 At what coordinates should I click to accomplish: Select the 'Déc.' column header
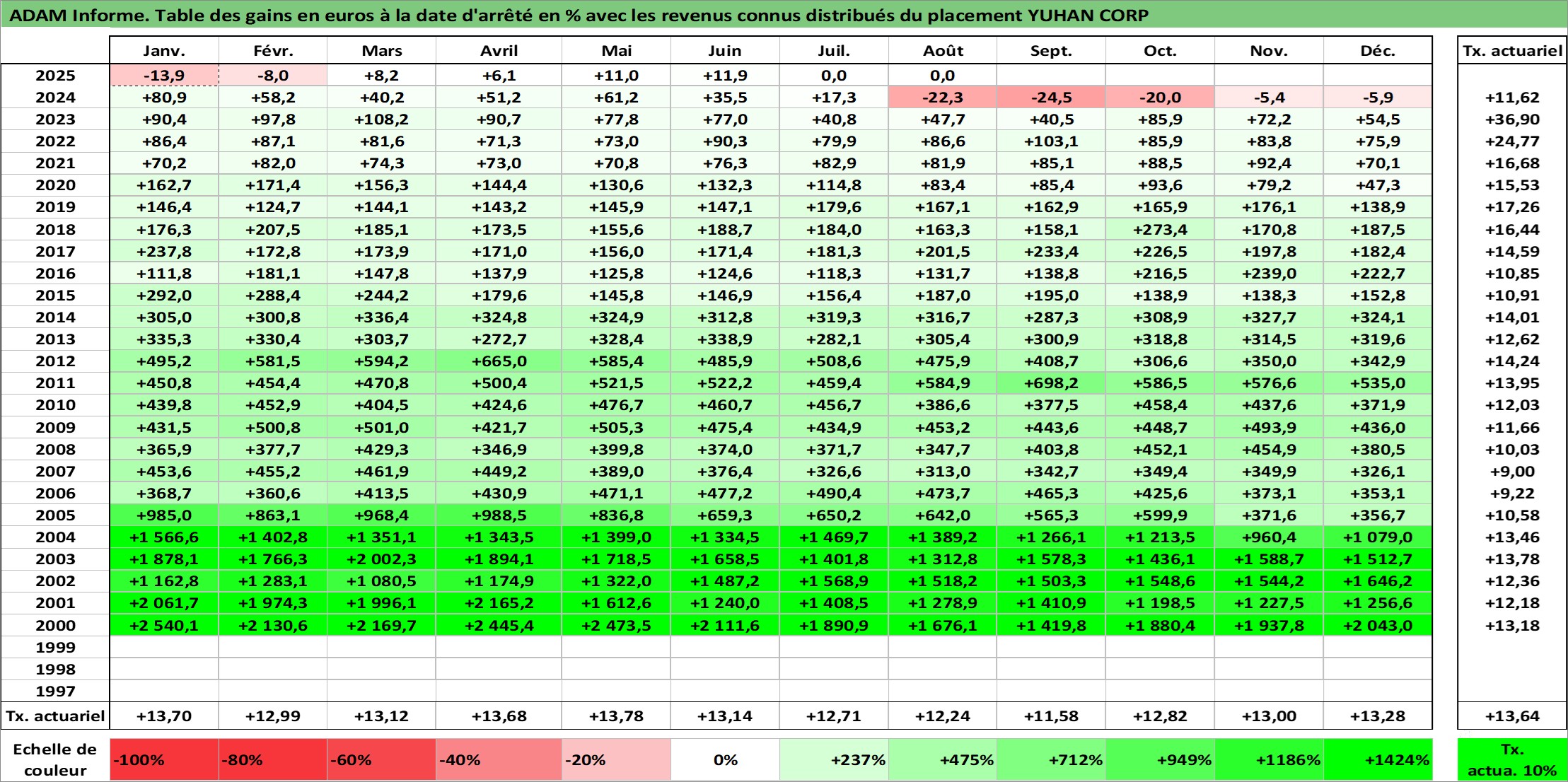[x=1378, y=51]
